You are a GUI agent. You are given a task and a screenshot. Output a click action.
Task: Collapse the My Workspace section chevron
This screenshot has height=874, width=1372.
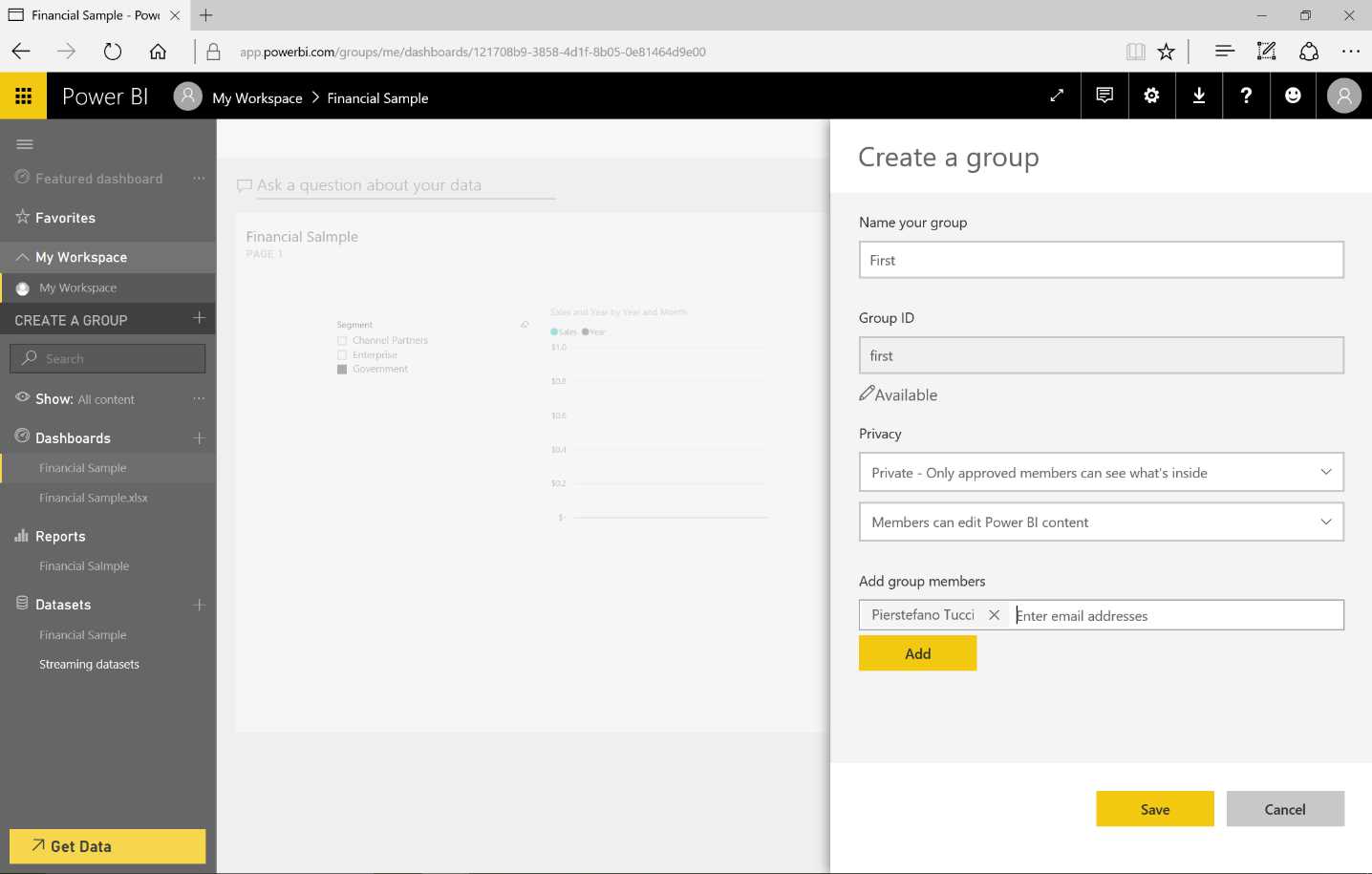(24, 256)
